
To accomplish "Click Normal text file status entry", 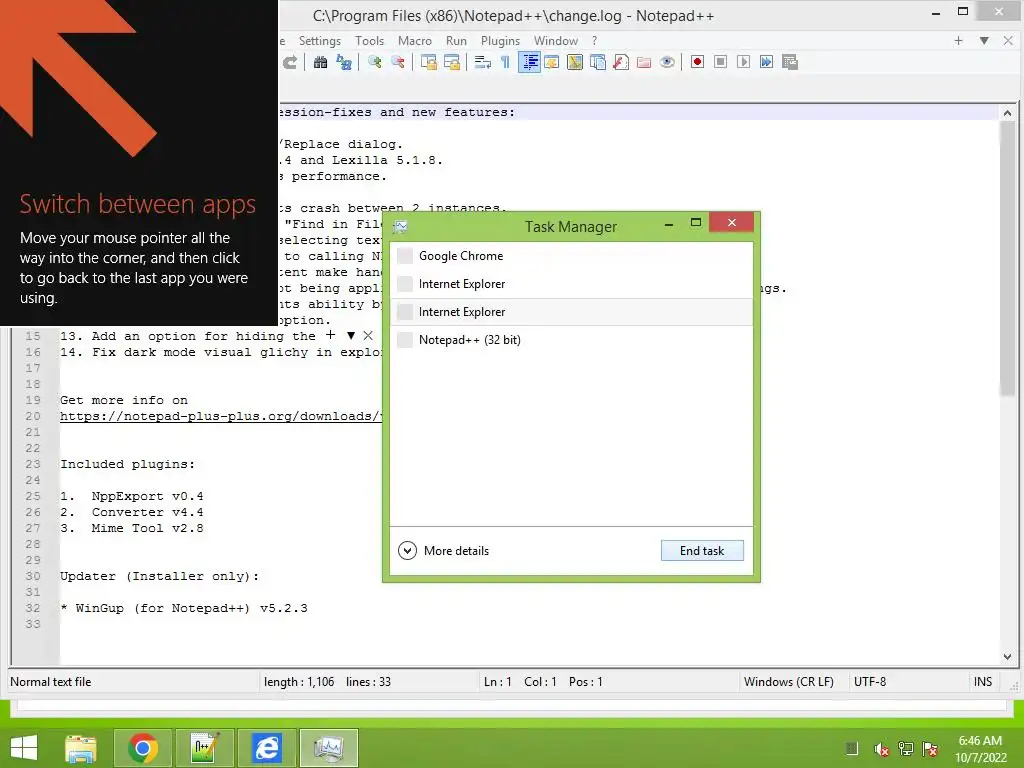I will [x=51, y=682].
